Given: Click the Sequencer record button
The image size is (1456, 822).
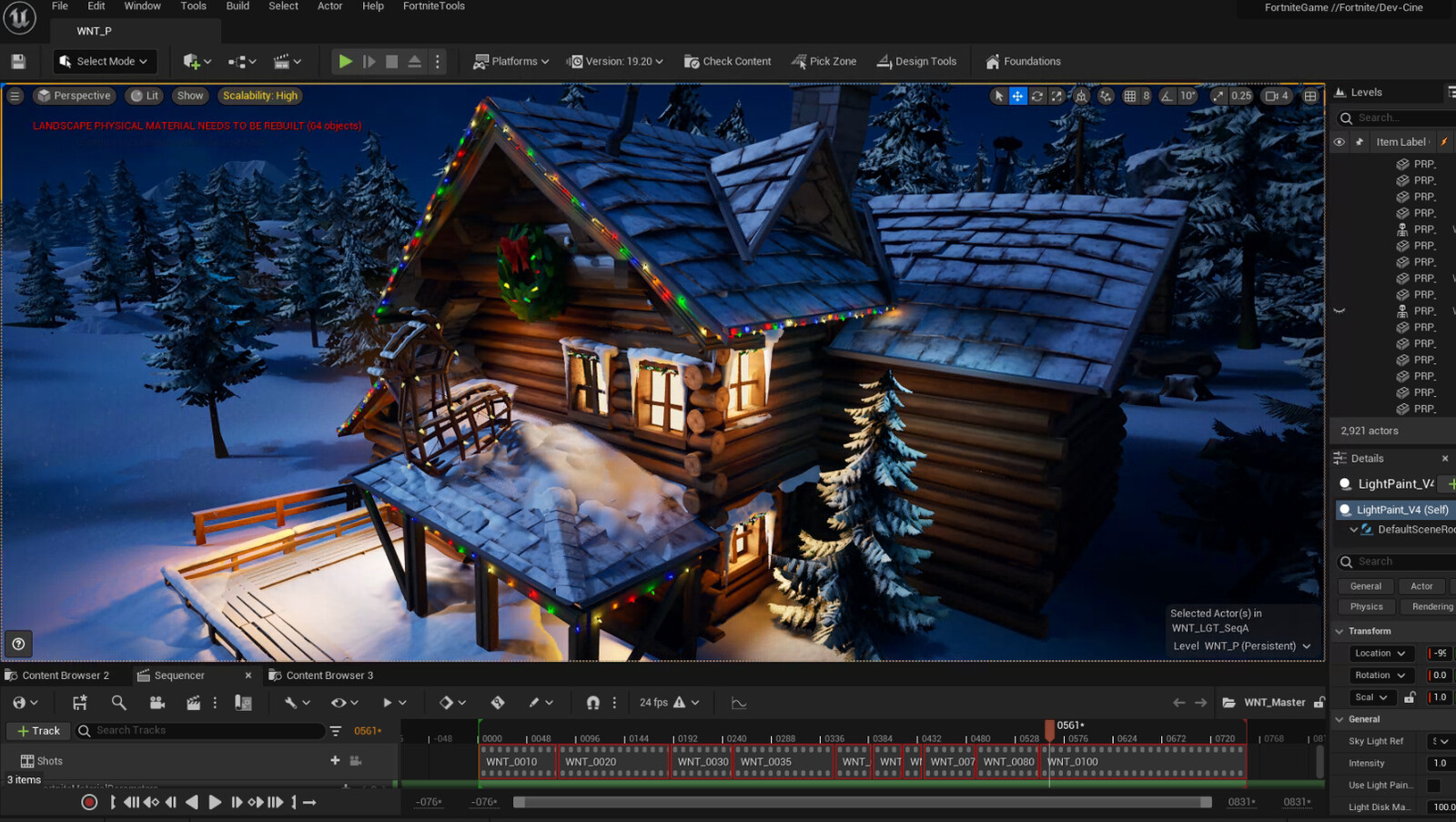Looking at the screenshot, I should (x=89, y=802).
